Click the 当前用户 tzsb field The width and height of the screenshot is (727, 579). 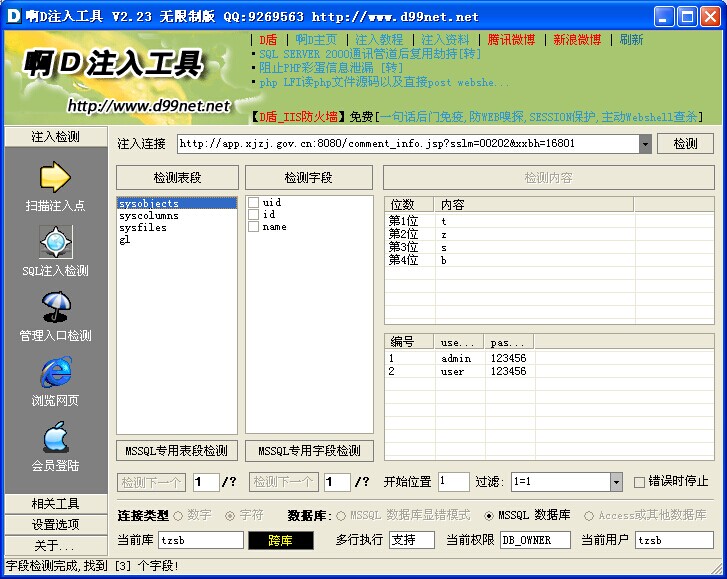pos(674,541)
